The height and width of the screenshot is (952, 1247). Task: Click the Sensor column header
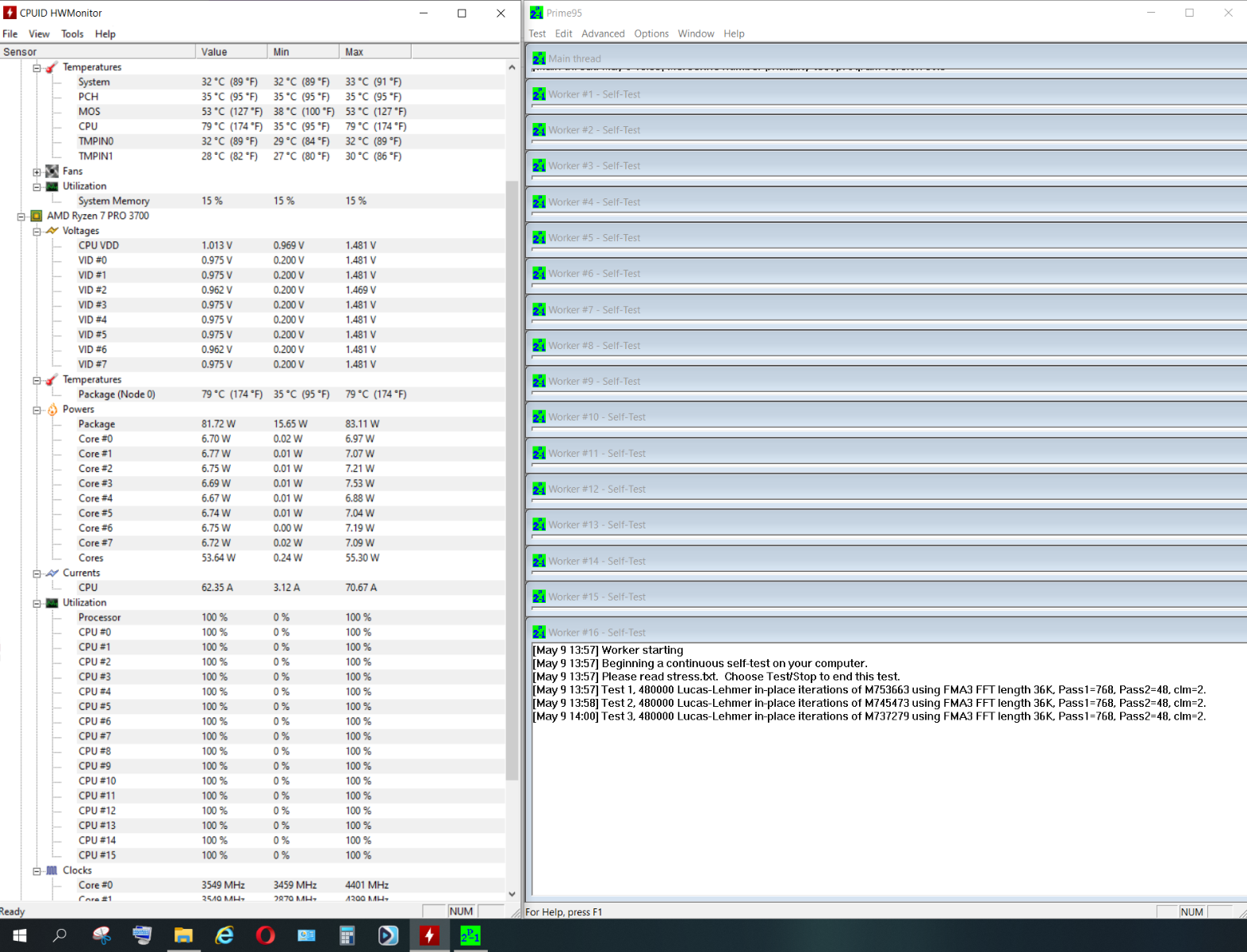(x=98, y=52)
